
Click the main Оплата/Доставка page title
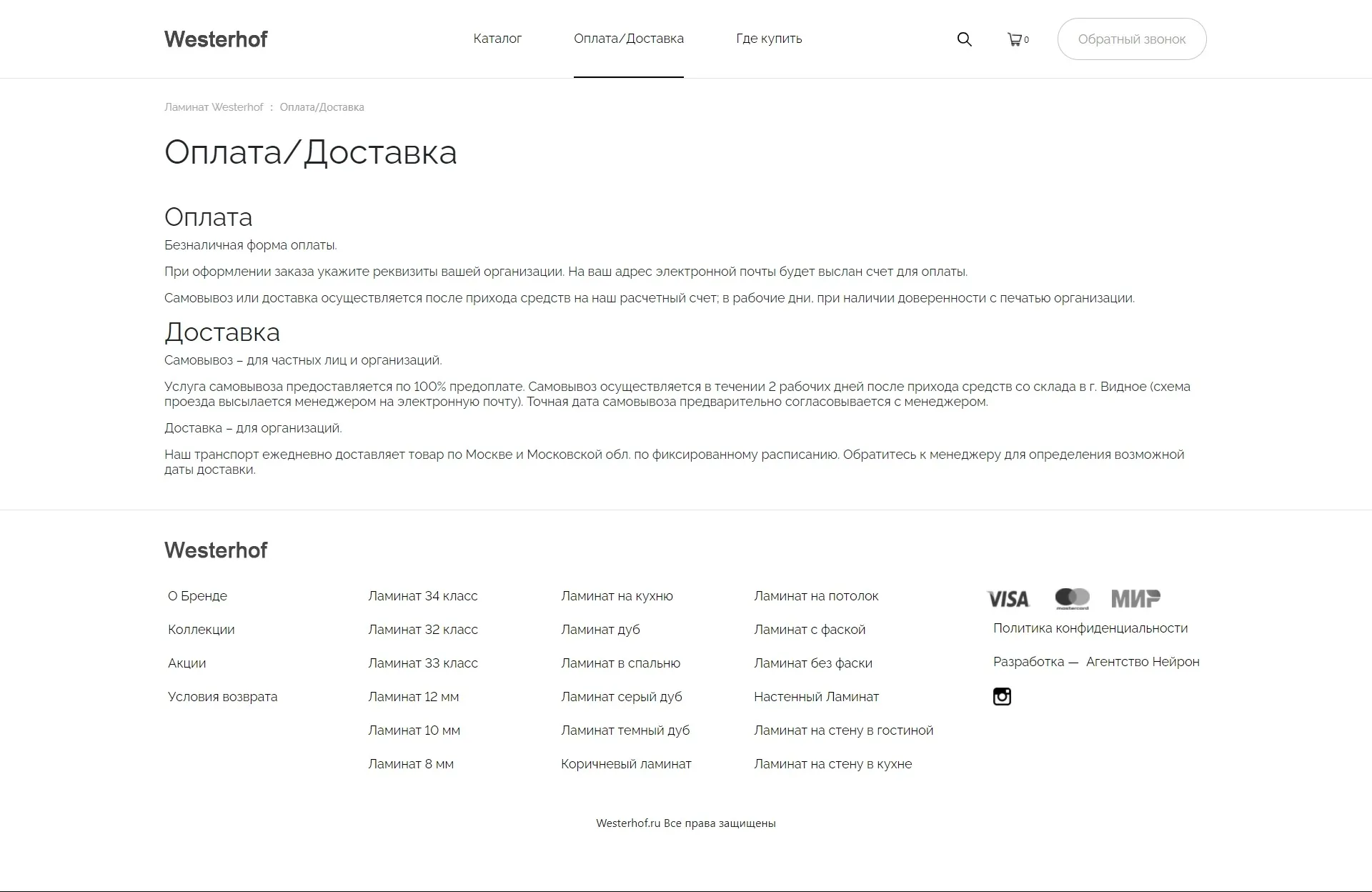click(311, 152)
